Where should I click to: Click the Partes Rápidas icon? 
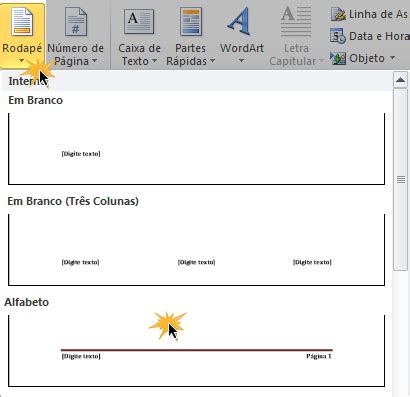[191, 22]
